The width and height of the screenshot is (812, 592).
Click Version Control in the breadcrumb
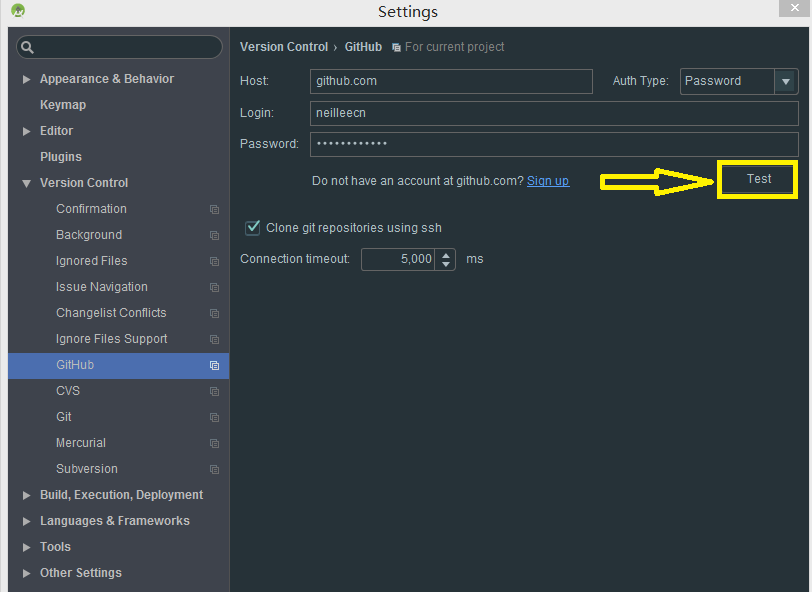point(284,47)
